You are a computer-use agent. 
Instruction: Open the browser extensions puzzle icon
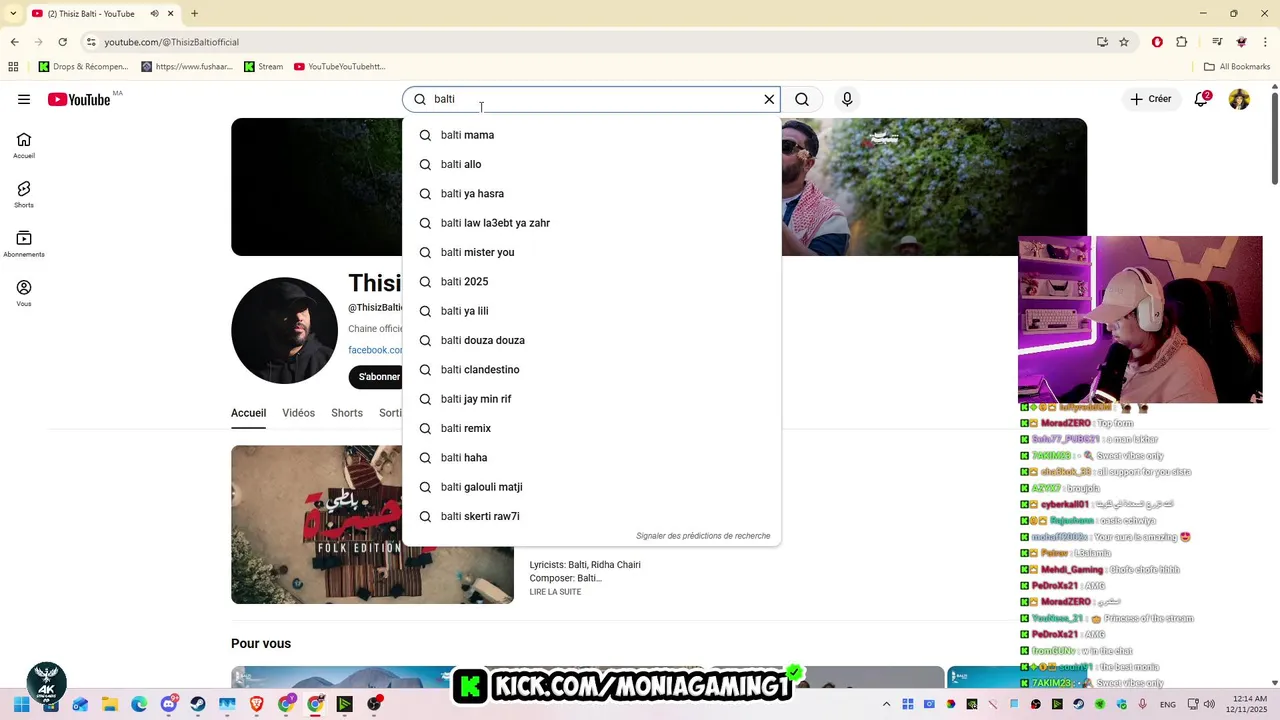[1182, 42]
